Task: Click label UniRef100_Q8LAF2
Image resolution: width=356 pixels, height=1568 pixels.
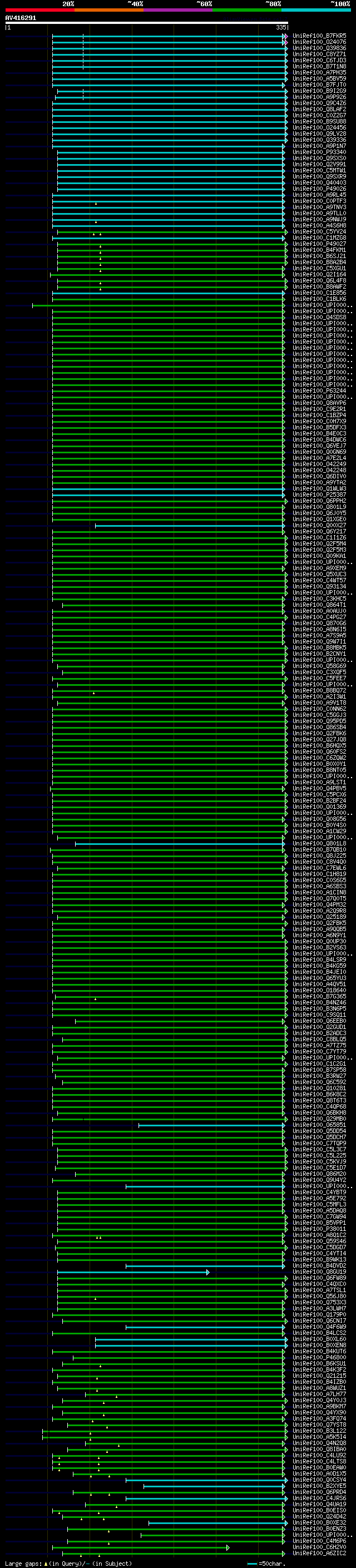Action: tap(319, 109)
